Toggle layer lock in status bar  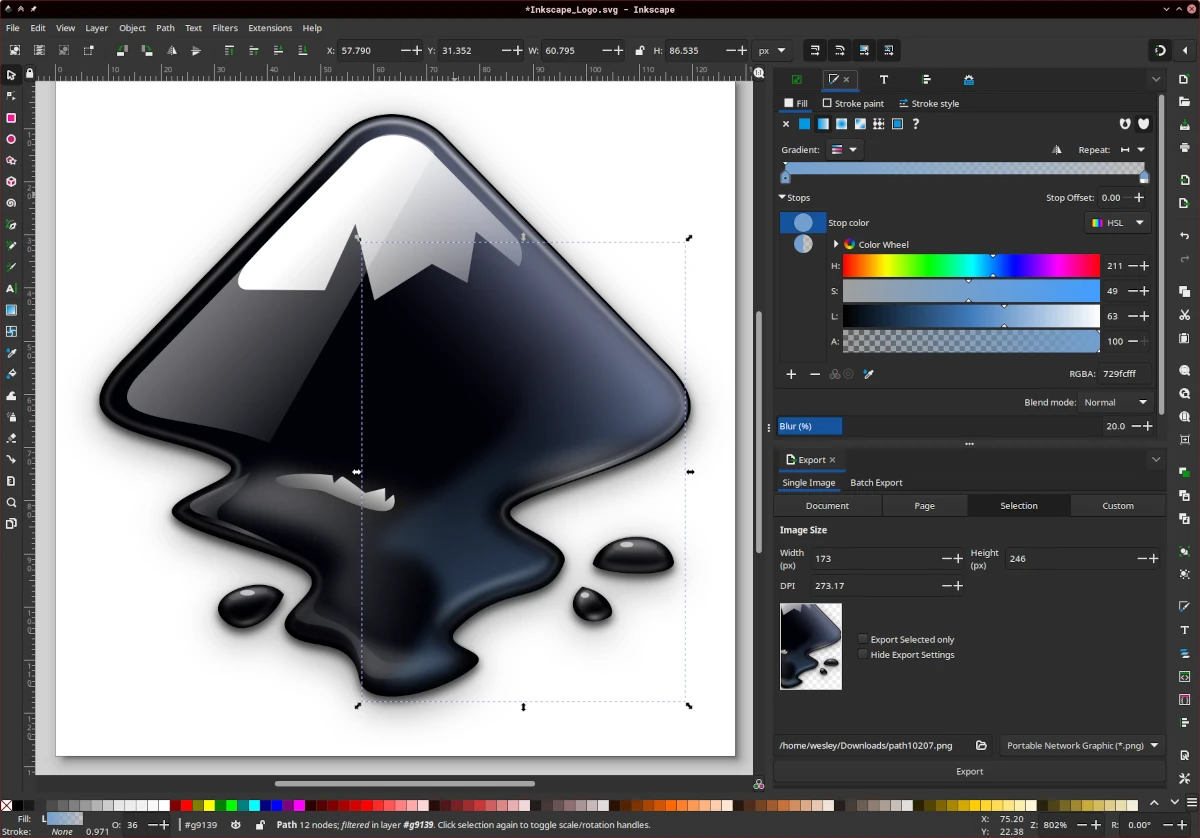click(260, 825)
